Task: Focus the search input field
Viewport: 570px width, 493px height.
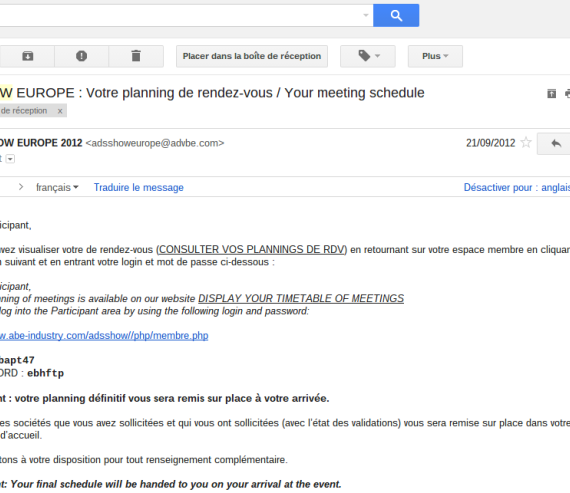Action: [180, 15]
